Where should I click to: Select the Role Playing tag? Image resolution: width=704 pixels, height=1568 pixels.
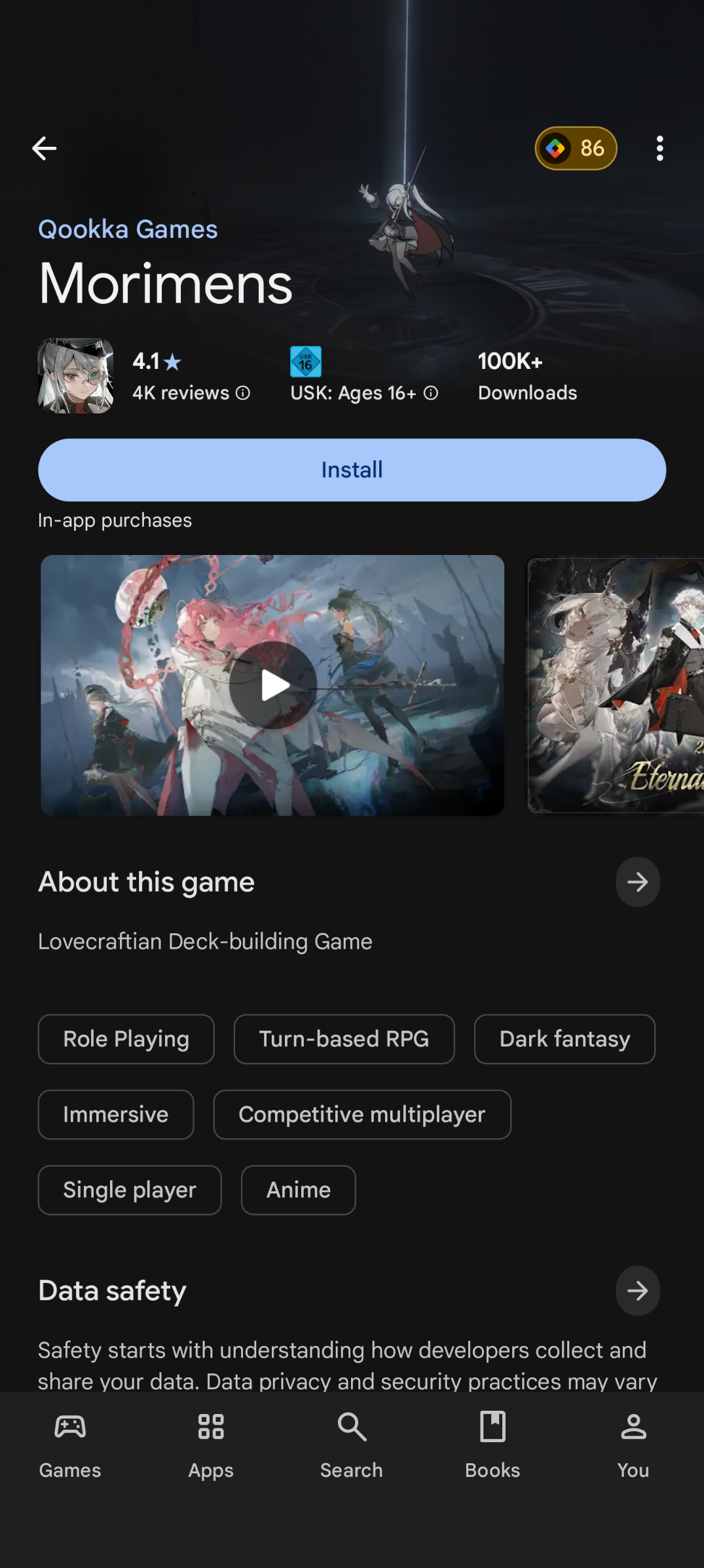tap(126, 1039)
